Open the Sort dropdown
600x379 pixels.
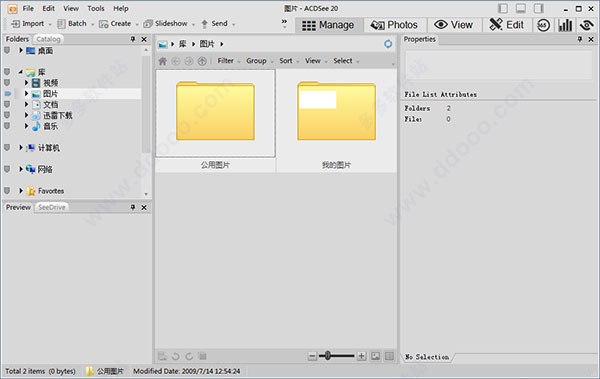pos(289,61)
